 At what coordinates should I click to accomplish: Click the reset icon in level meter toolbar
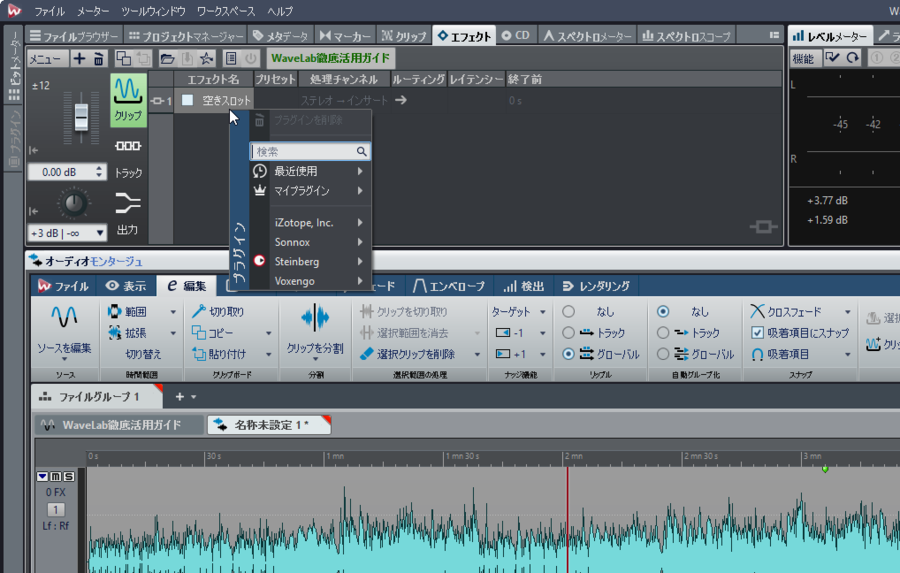click(x=853, y=57)
